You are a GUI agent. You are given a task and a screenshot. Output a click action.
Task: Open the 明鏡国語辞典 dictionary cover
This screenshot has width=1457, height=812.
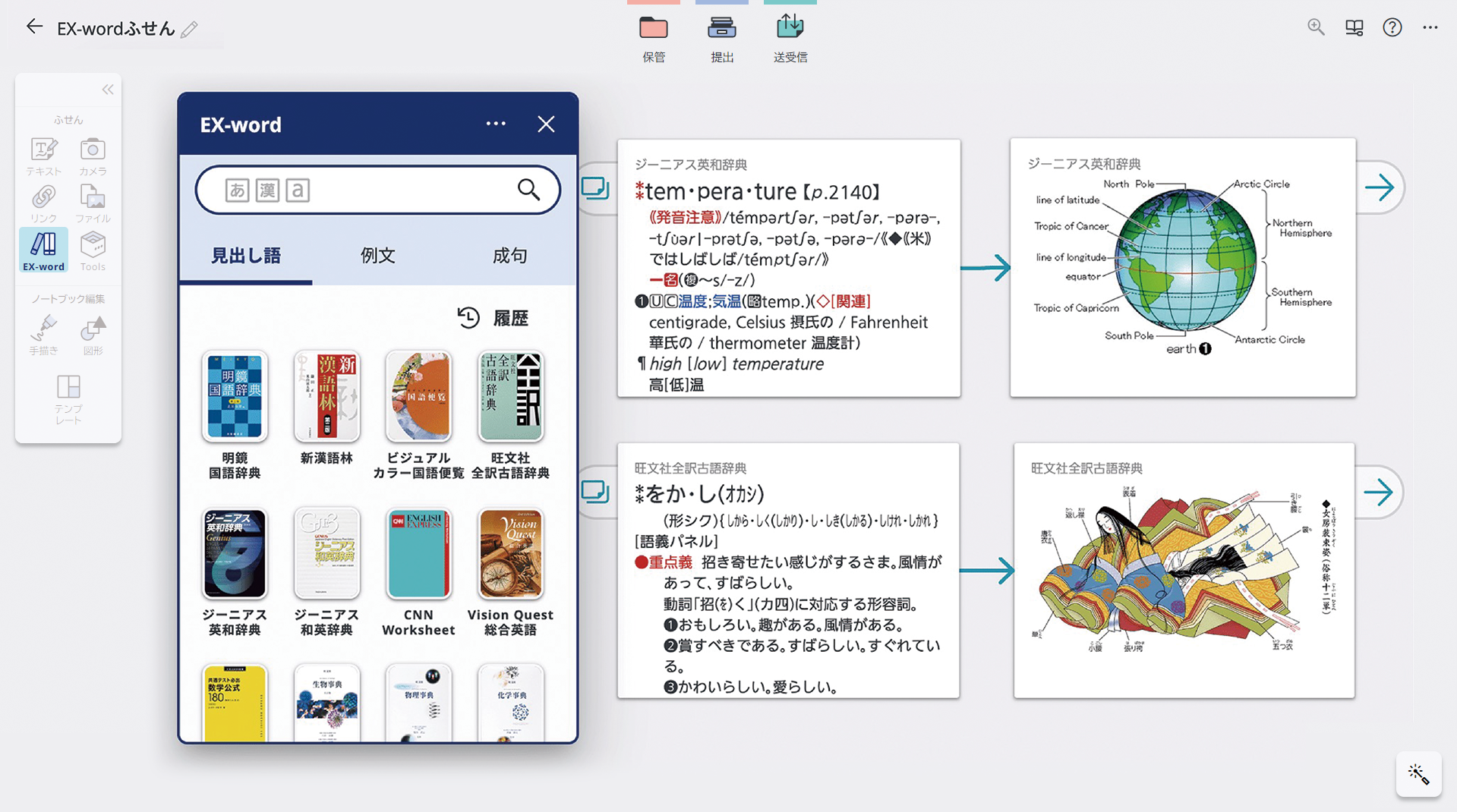pos(235,396)
